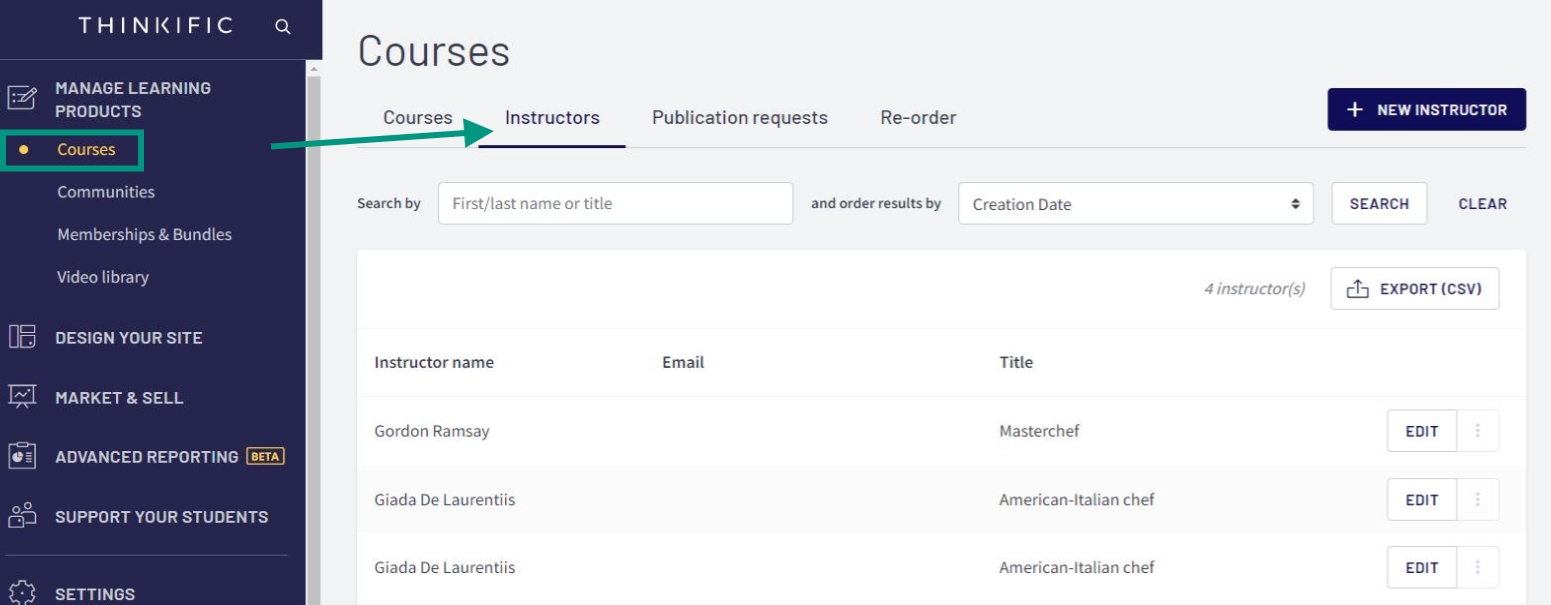This screenshot has height=605, width=1551.
Task: Open Memberships & Bundles from the sidebar
Action: (x=143, y=234)
